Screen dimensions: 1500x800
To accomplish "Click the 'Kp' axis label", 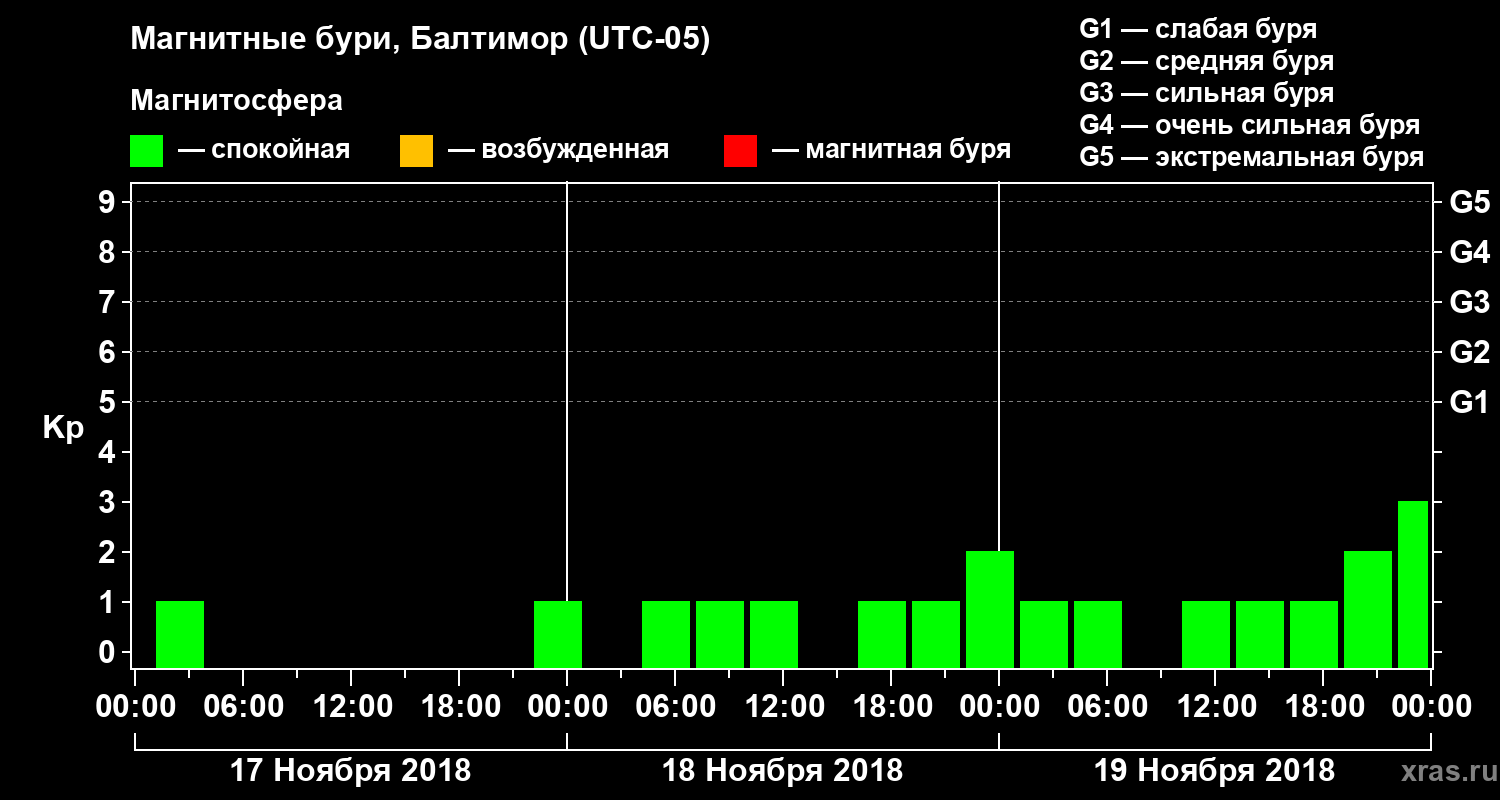I will [63, 428].
